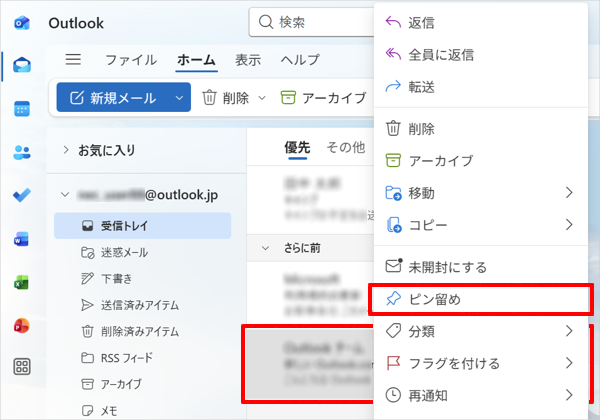Collapse the さらに前 message group
This screenshot has width=600, height=420.
pyautogui.click(x=265, y=248)
